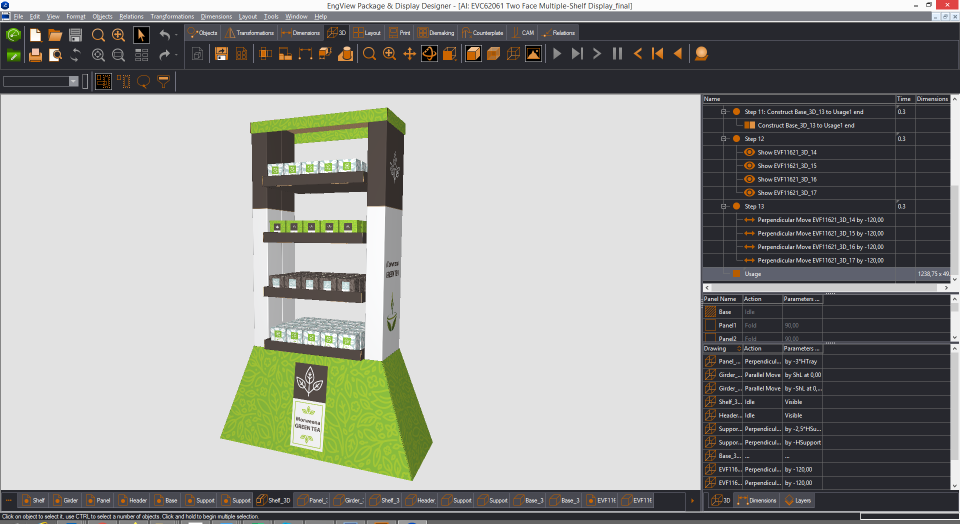Screen dimensions: 960x524
Task: Open the Transformations menu
Action: point(172,17)
